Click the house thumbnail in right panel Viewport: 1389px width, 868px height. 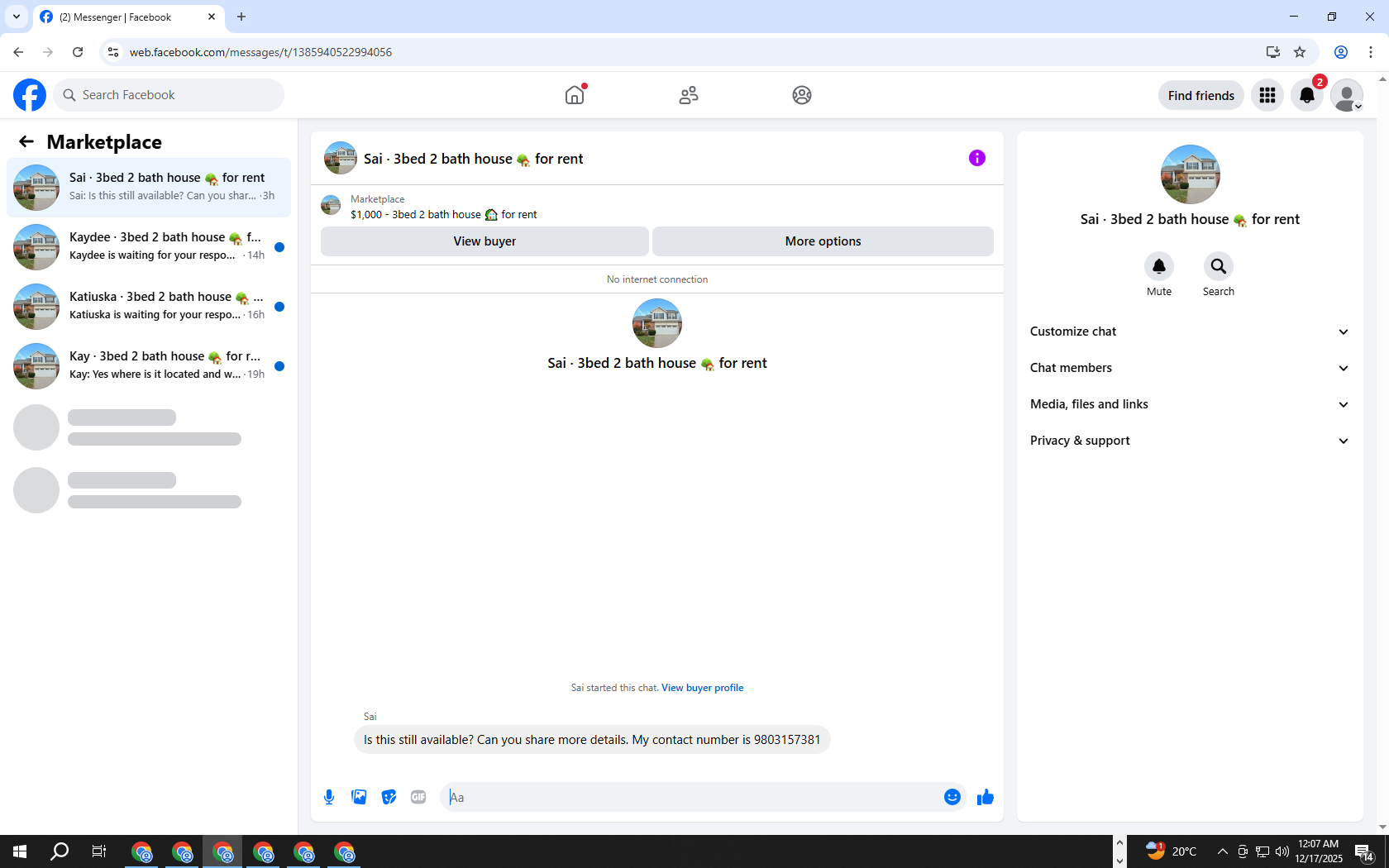[1190, 174]
